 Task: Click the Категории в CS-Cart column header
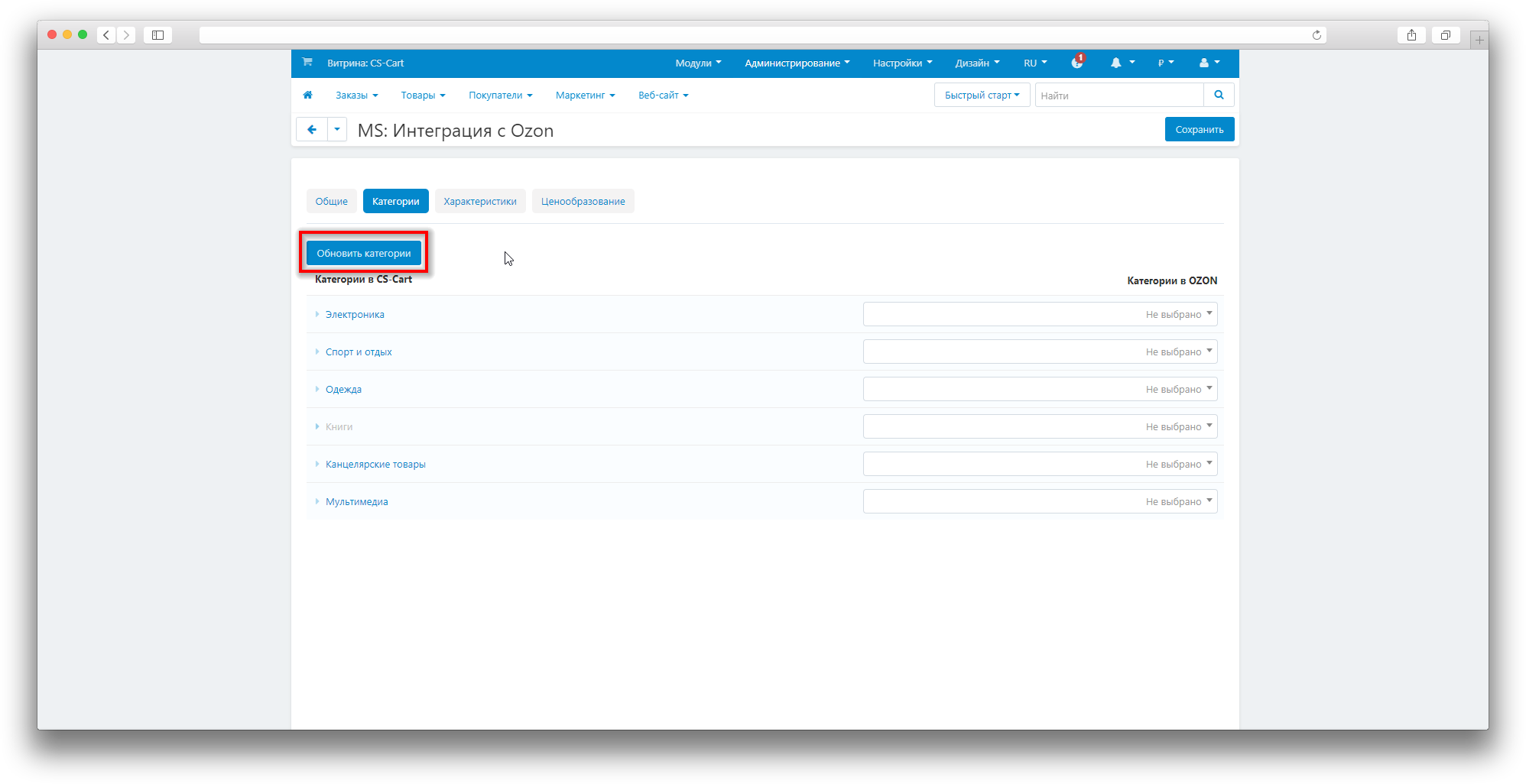click(363, 279)
